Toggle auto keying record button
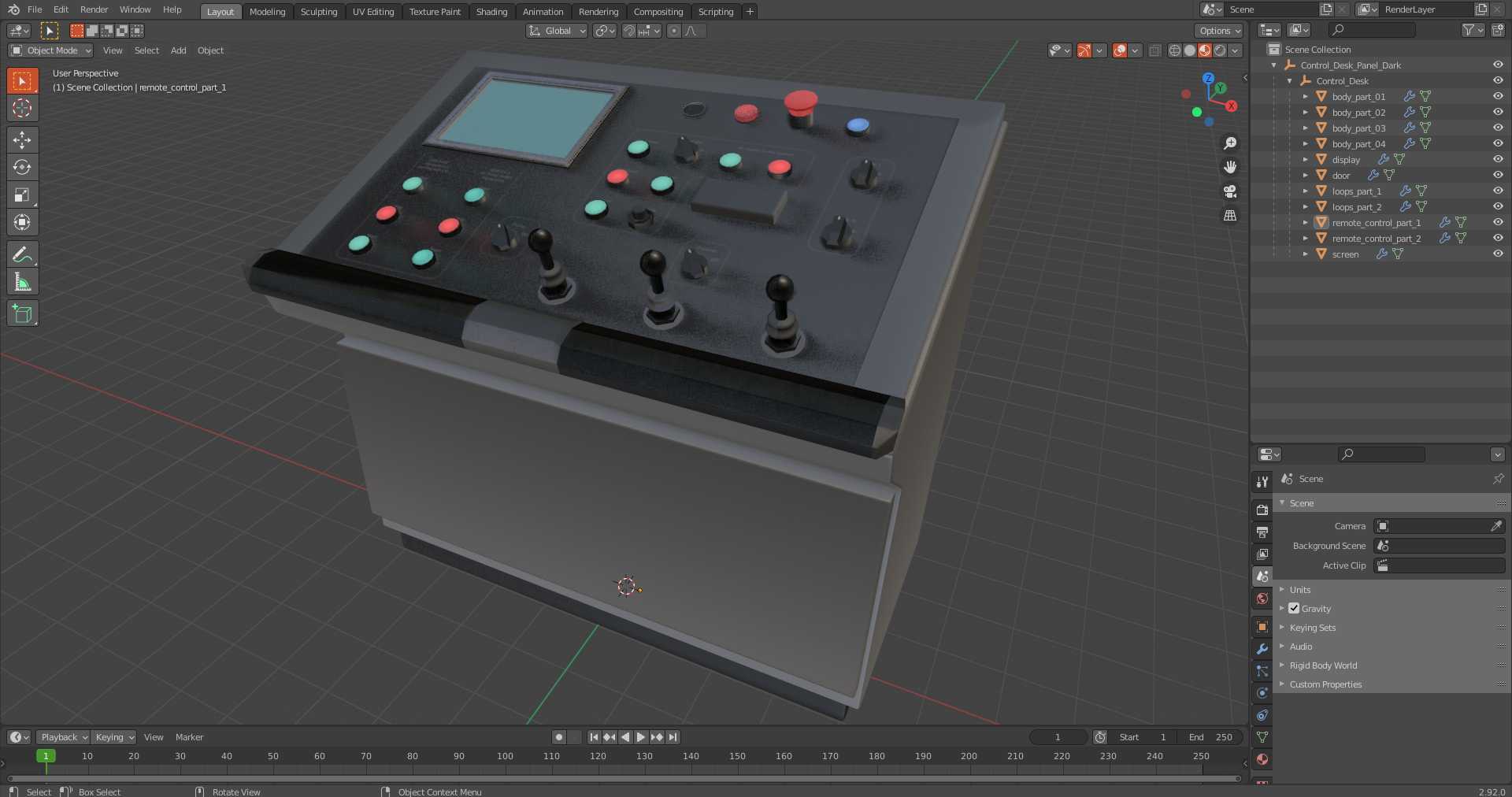The width and height of the screenshot is (1512, 797). click(x=559, y=737)
